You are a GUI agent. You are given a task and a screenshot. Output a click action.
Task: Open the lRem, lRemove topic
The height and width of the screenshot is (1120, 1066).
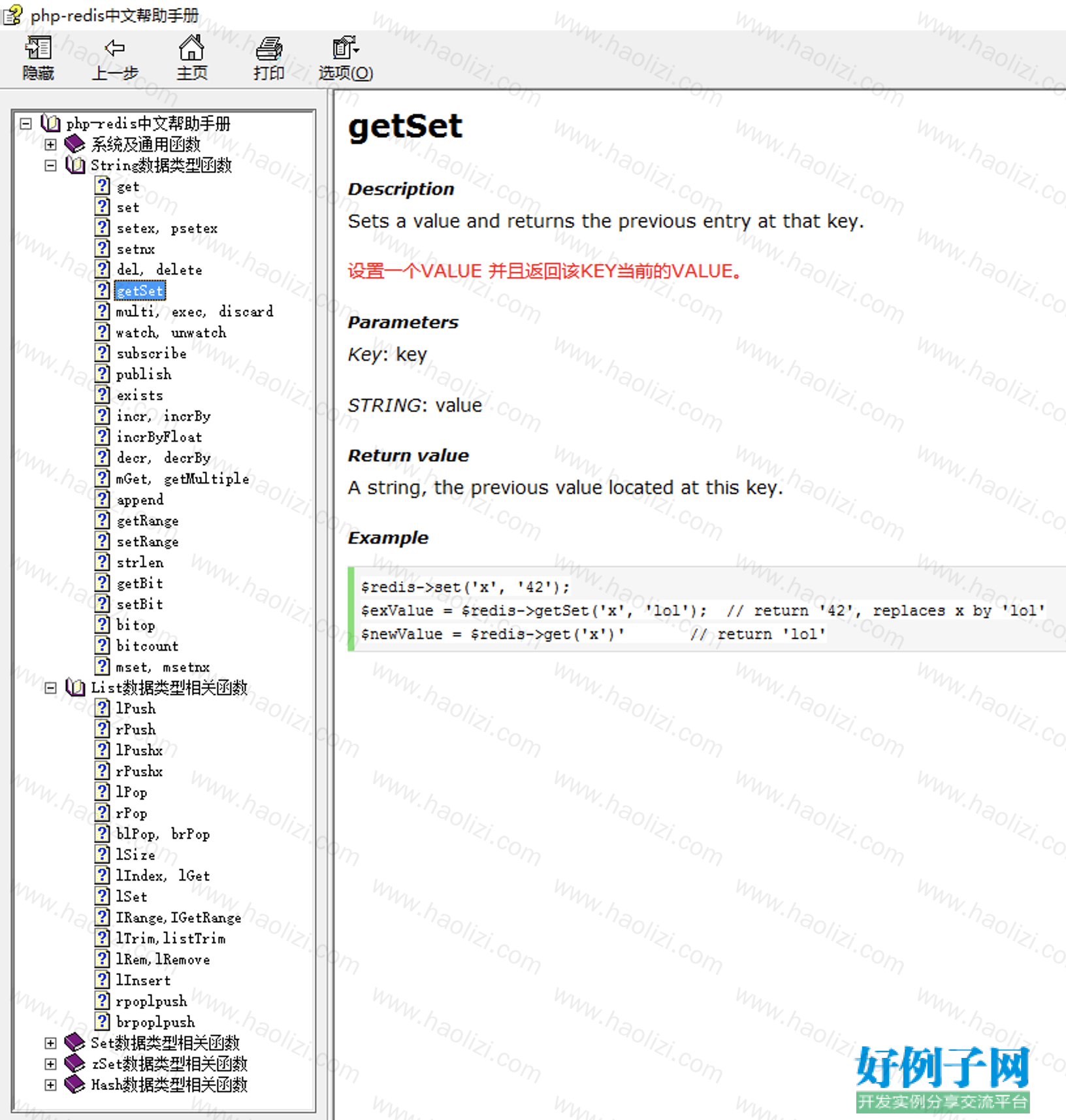point(163,959)
